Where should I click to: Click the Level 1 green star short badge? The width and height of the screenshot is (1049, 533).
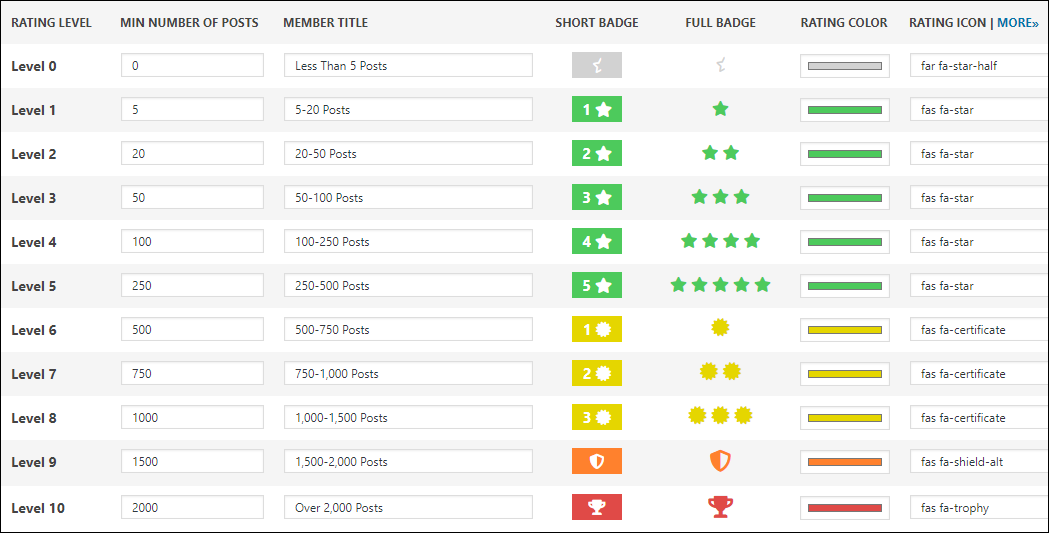point(597,110)
